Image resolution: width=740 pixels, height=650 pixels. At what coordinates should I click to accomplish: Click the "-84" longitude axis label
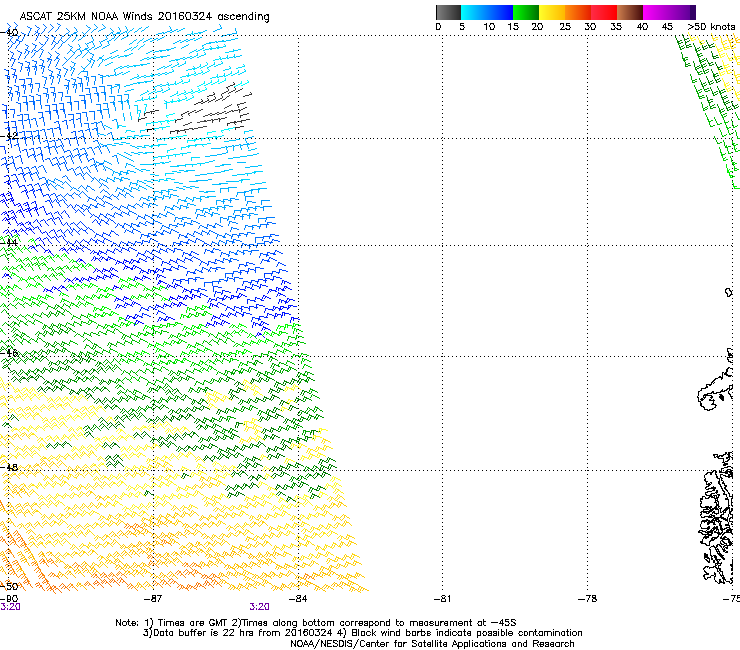click(x=298, y=599)
